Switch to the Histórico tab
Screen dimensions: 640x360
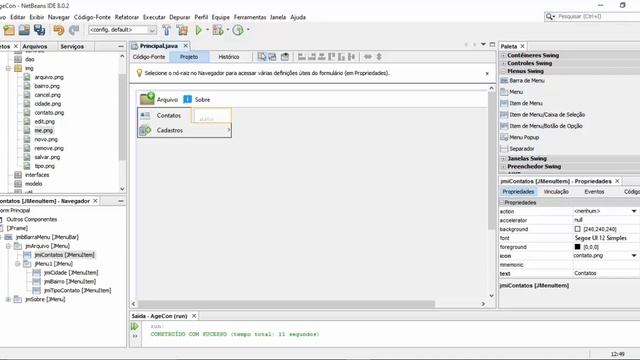tap(229, 57)
